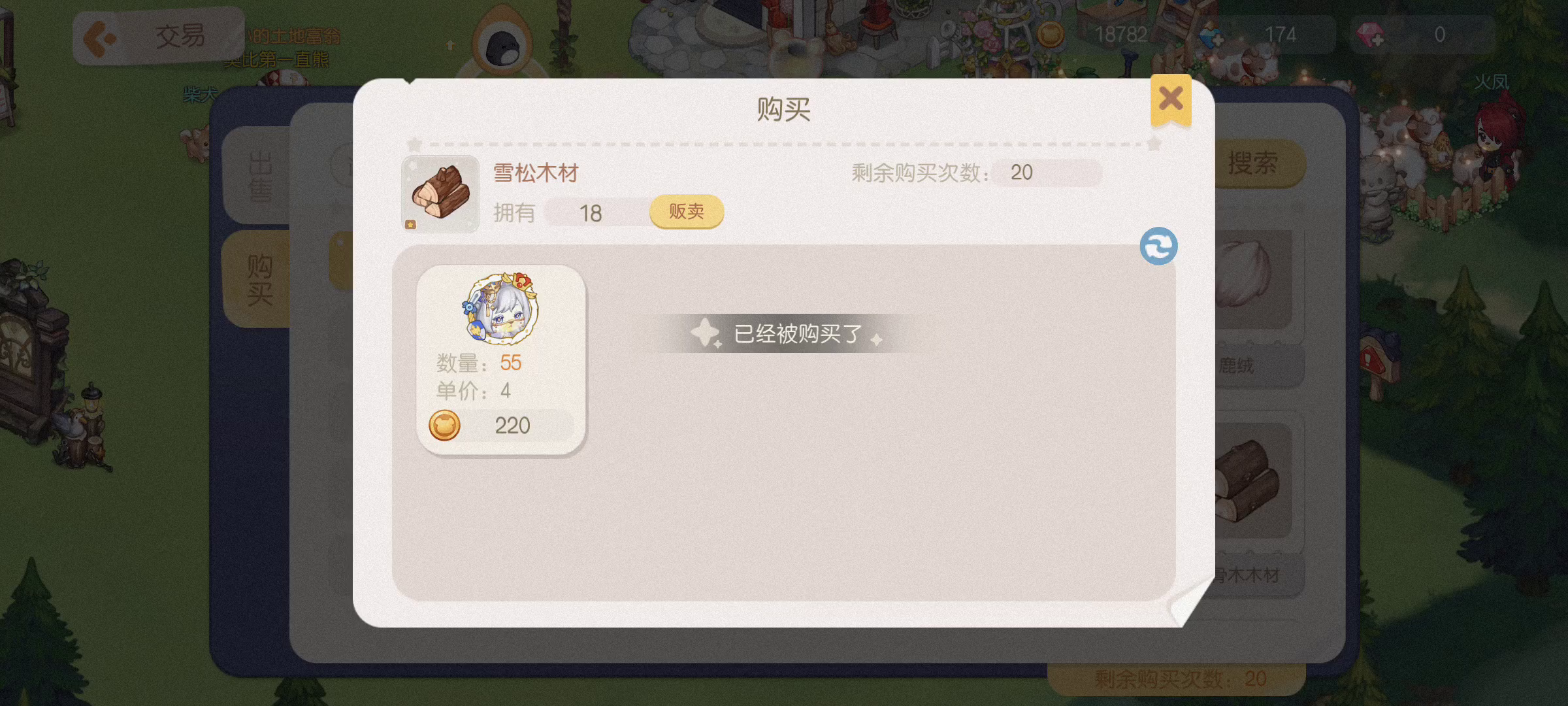The height and width of the screenshot is (706, 1568).
Task: Select the seller avatar listing card
Action: tap(501, 360)
